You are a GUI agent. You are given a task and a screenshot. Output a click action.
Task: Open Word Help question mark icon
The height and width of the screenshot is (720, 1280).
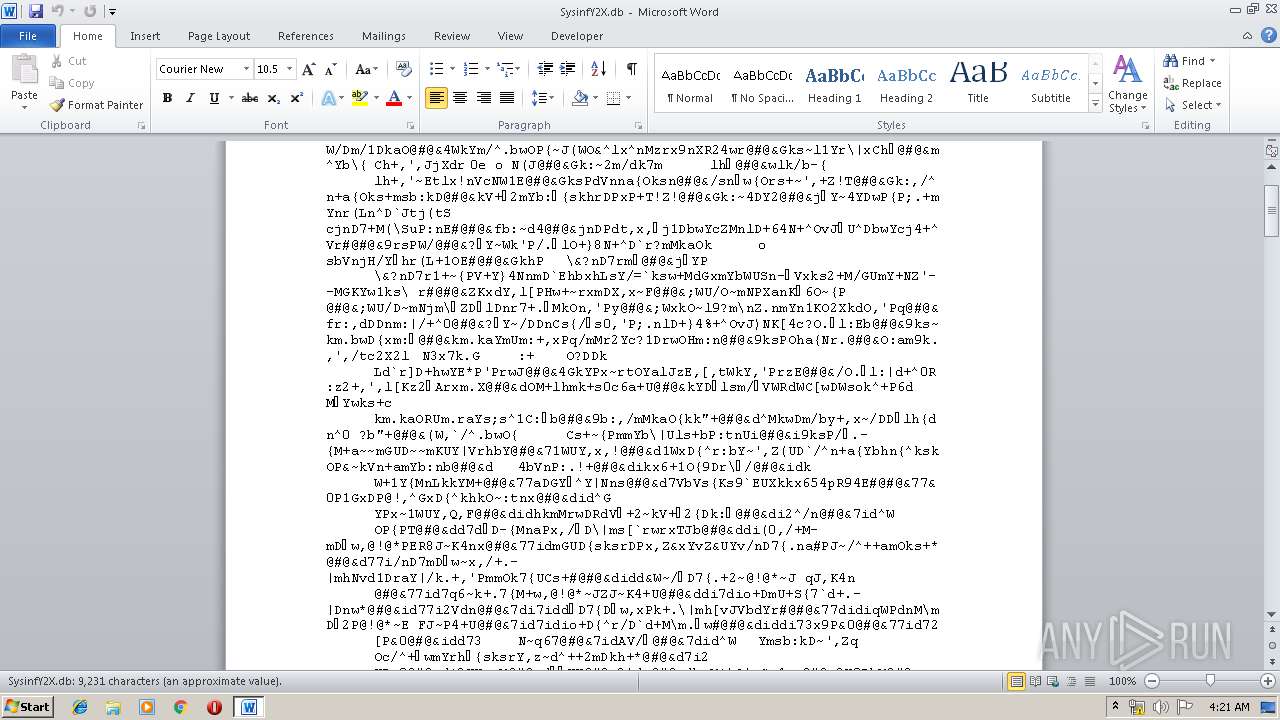(1267, 36)
